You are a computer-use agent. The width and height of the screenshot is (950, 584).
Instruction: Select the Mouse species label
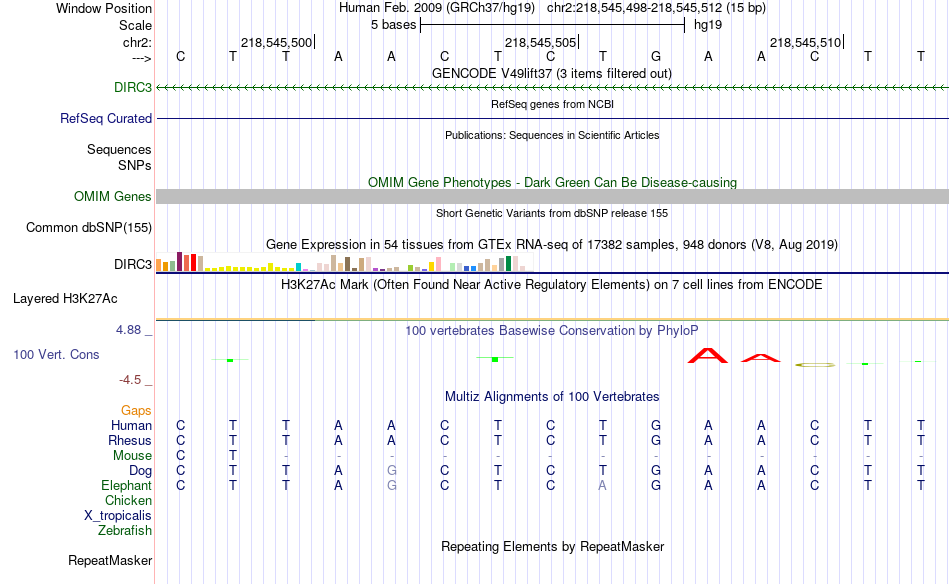(x=132, y=456)
